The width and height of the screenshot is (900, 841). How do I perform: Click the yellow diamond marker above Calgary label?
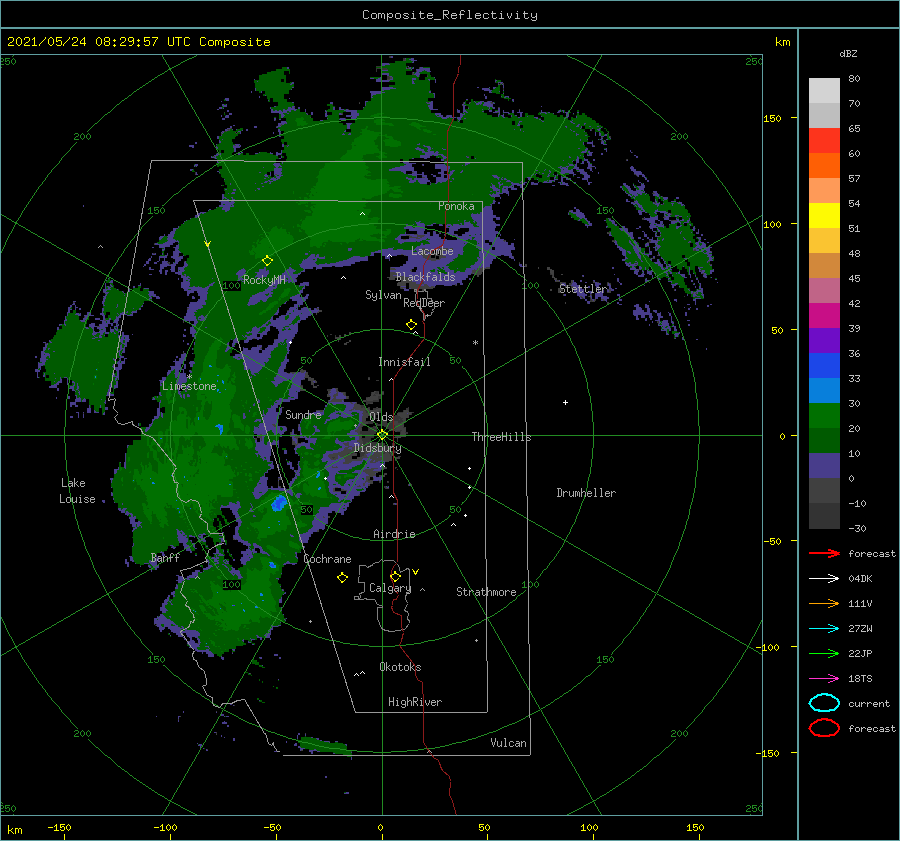(395, 576)
